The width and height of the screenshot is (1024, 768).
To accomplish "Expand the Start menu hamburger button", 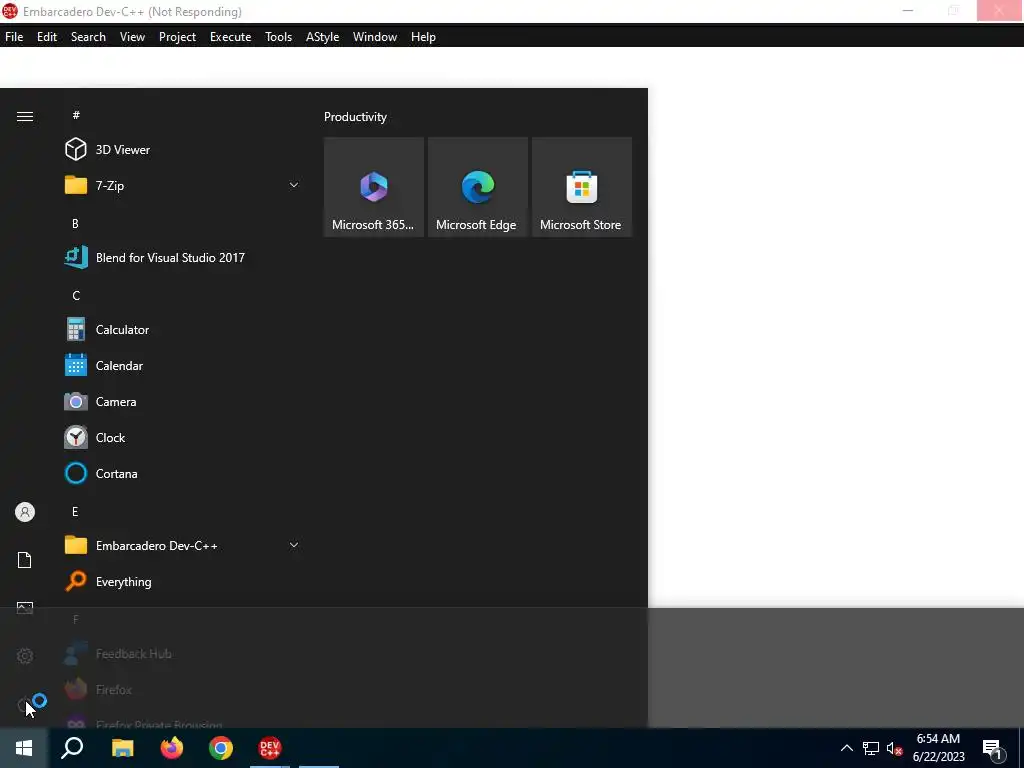I will [25, 116].
